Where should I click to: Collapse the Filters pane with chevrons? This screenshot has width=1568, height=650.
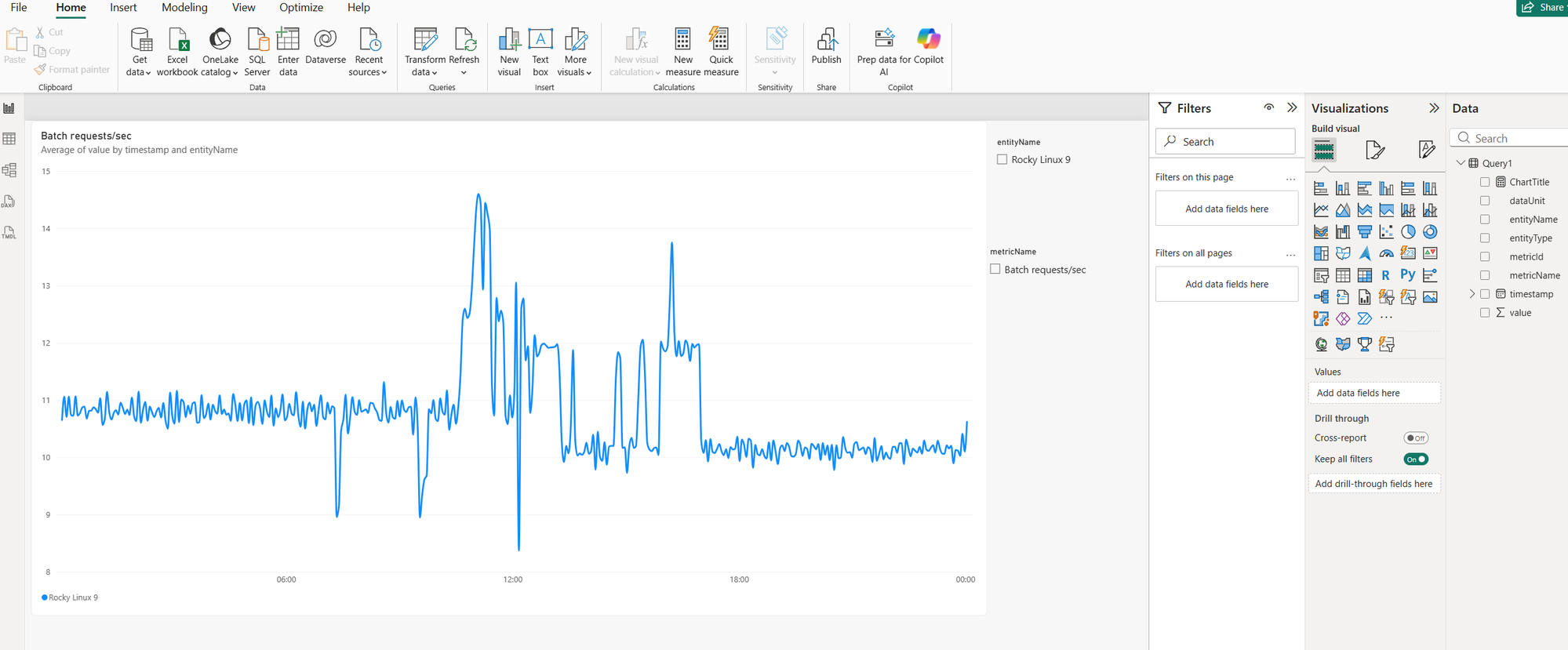coord(1292,107)
